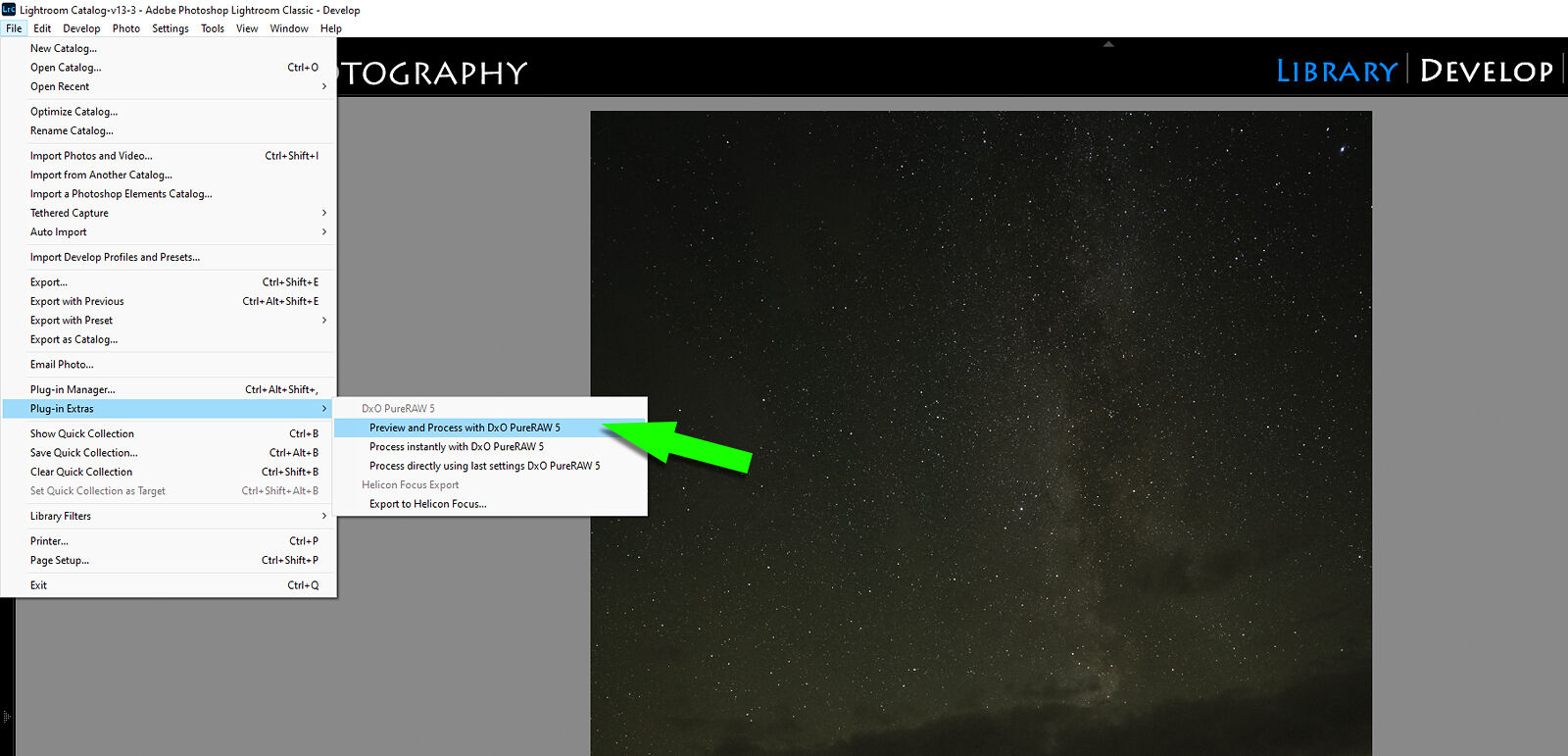Select Optimize Catalog... menu entry
Viewport: 1568px width, 756px height.
pyautogui.click(x=169, y=112)
